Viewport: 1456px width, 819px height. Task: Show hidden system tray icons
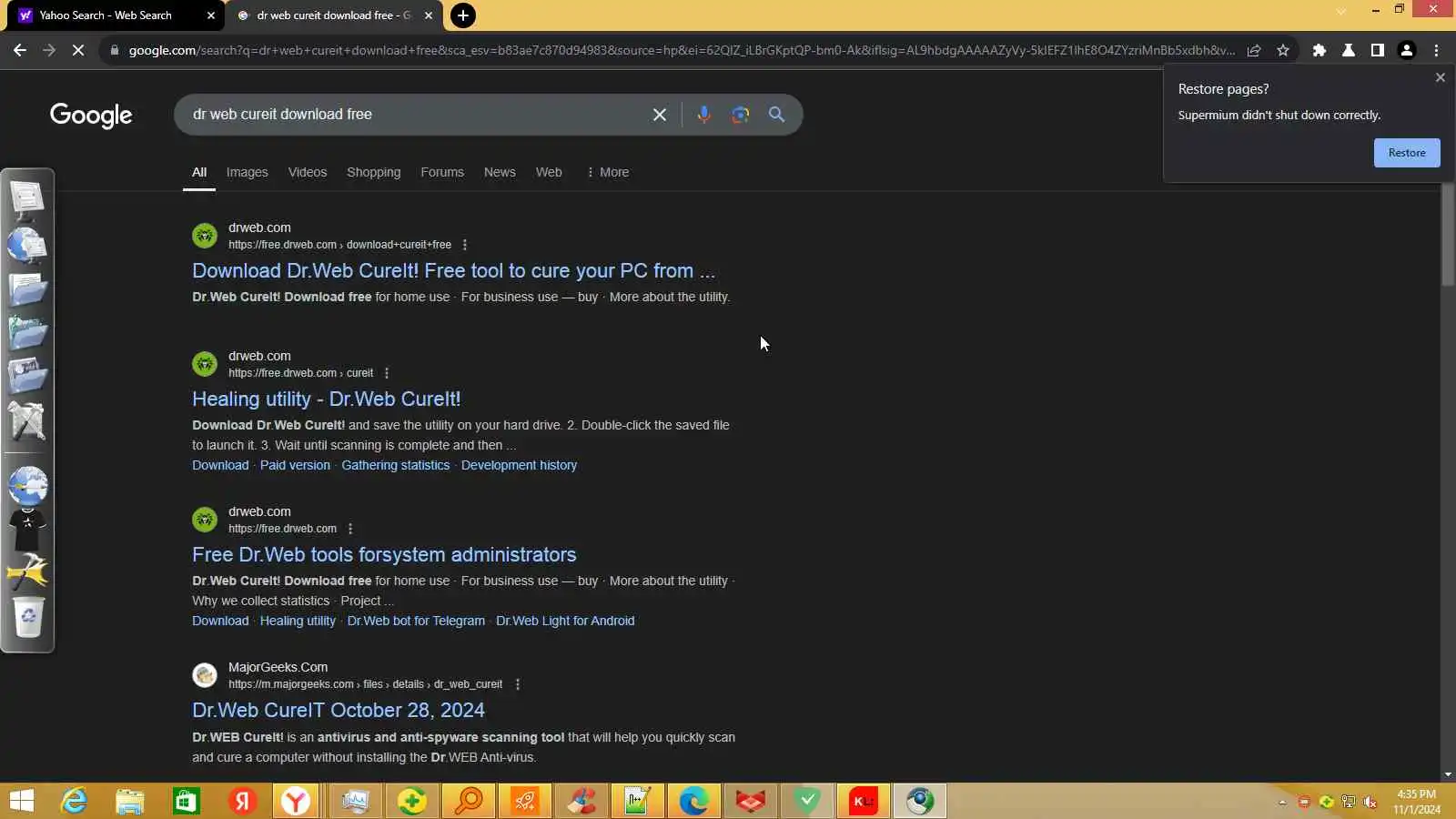(1282, 802)
